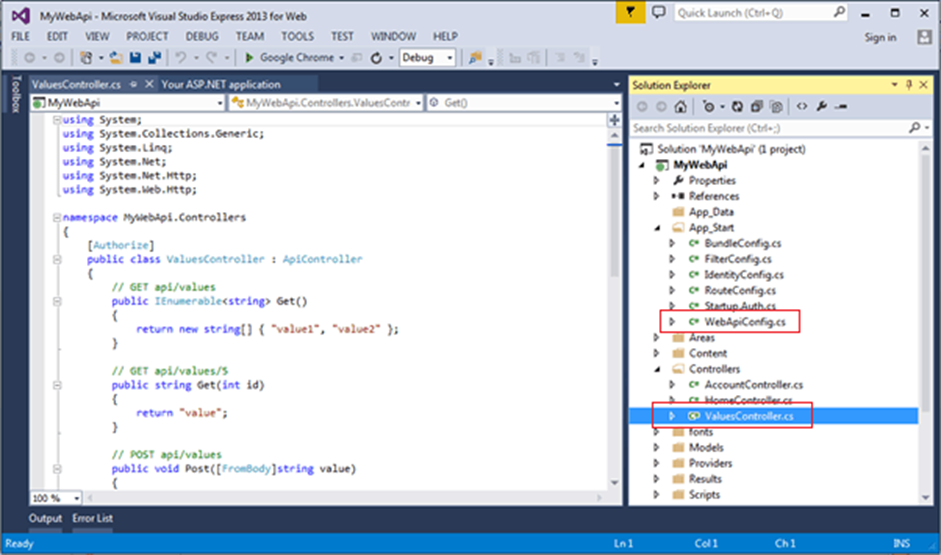Undo the last edit using the toolbar
Viewport: 941px width, 555px height.
click(x=180, y=58)
